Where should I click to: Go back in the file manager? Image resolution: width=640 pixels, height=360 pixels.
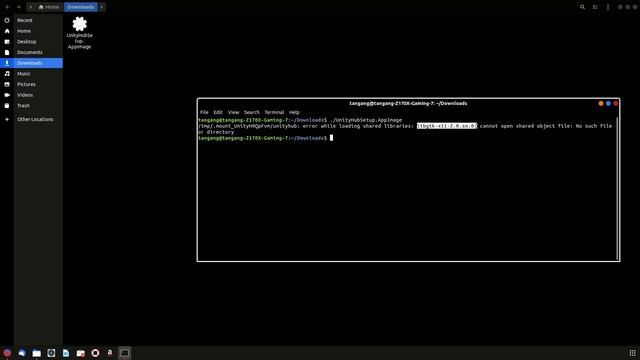coord(7,7)
